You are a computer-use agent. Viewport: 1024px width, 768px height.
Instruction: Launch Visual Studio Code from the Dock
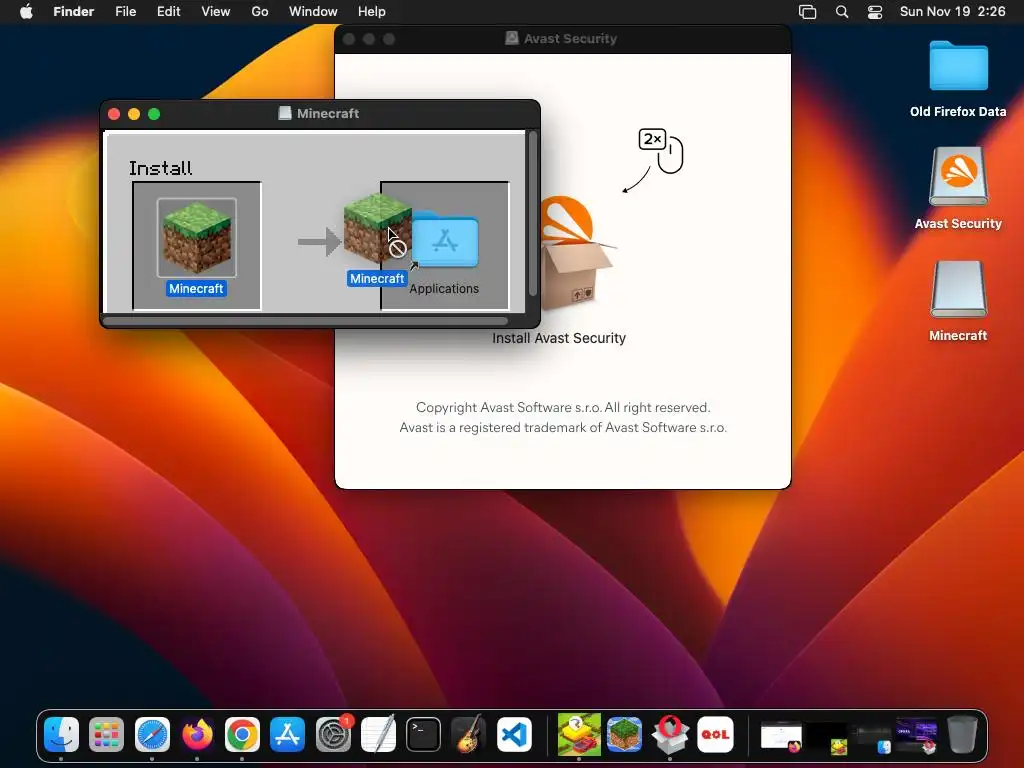514,734
